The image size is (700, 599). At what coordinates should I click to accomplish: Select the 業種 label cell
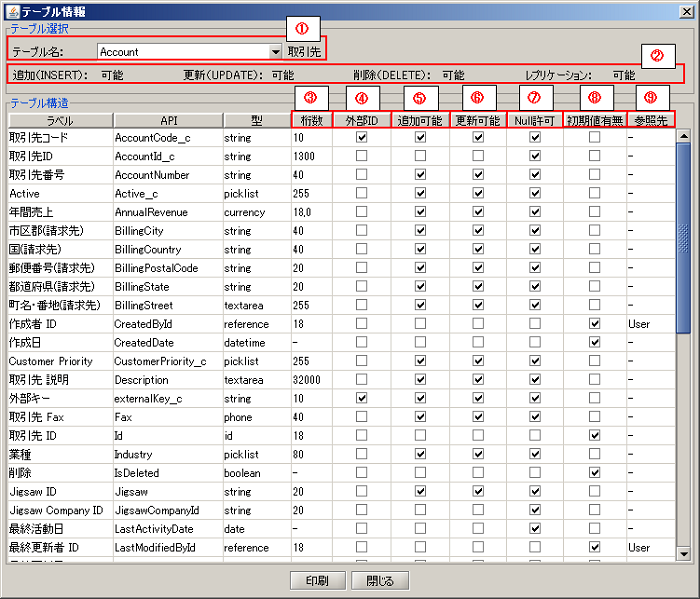tap(60, 454)
